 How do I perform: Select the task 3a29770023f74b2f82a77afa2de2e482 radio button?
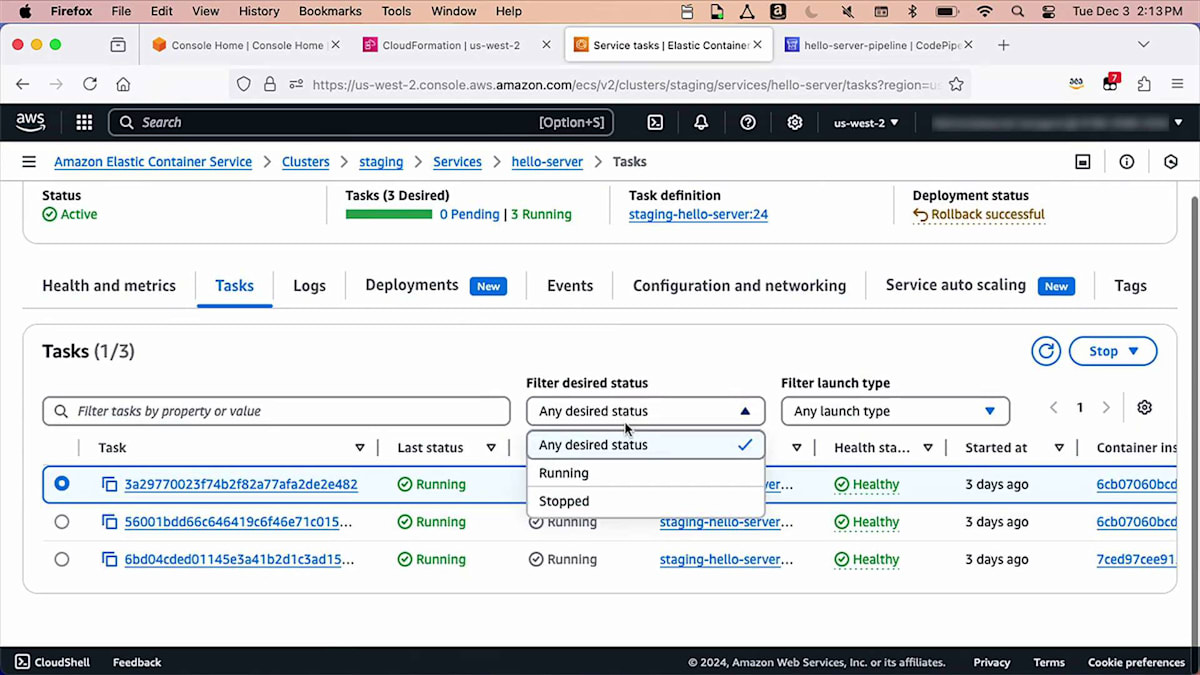click(62, 484)
